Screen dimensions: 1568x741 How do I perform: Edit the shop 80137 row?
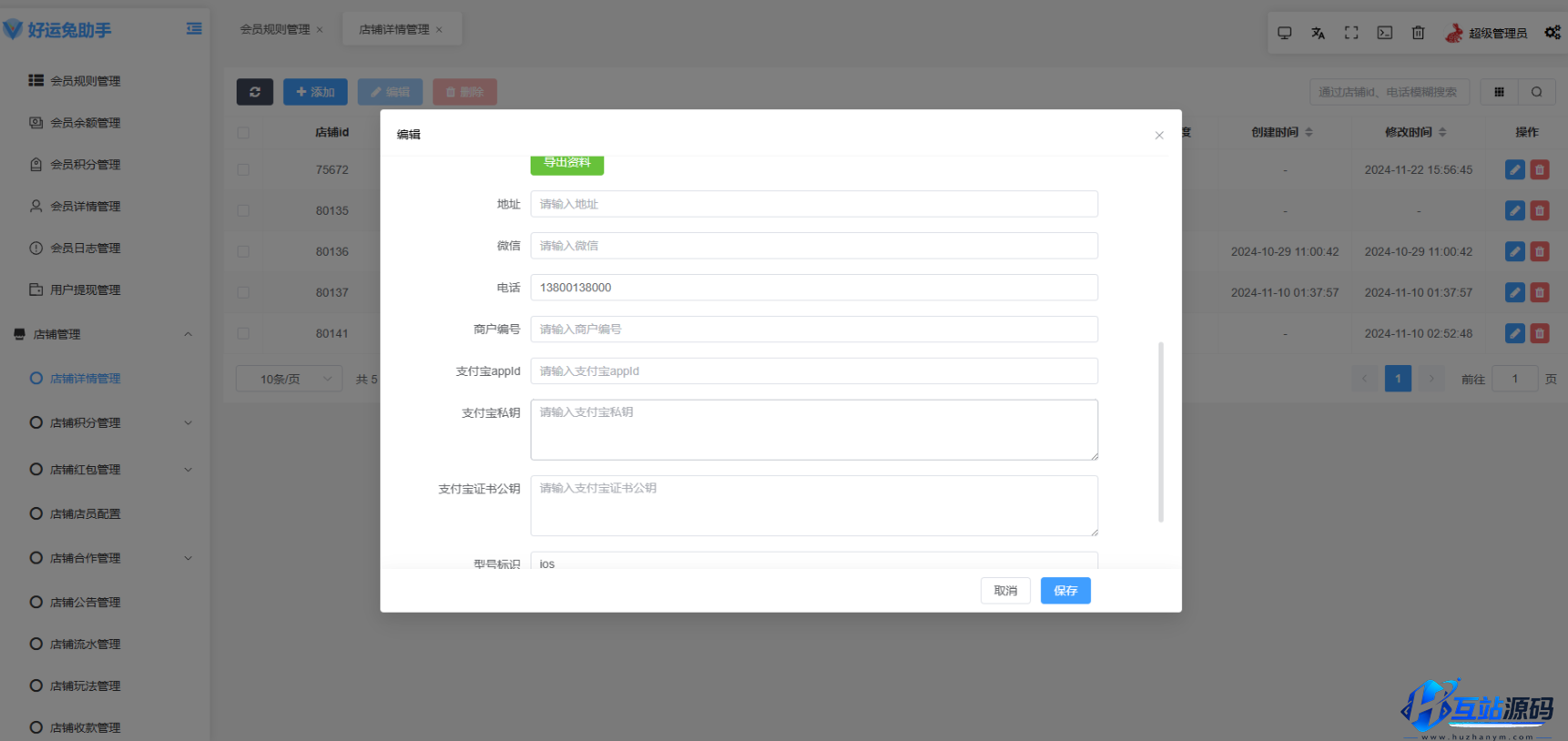pos(1514,292)
